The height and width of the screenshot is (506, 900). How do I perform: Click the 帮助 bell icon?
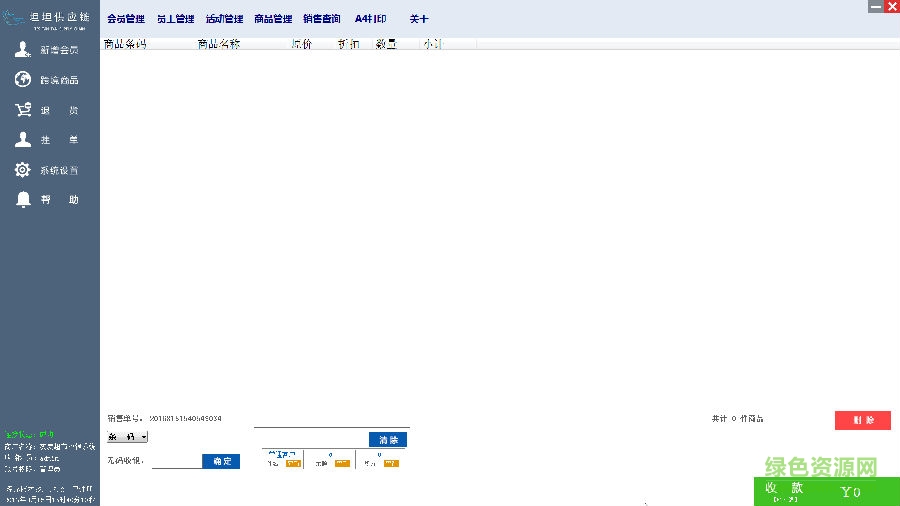pos(22,200)
